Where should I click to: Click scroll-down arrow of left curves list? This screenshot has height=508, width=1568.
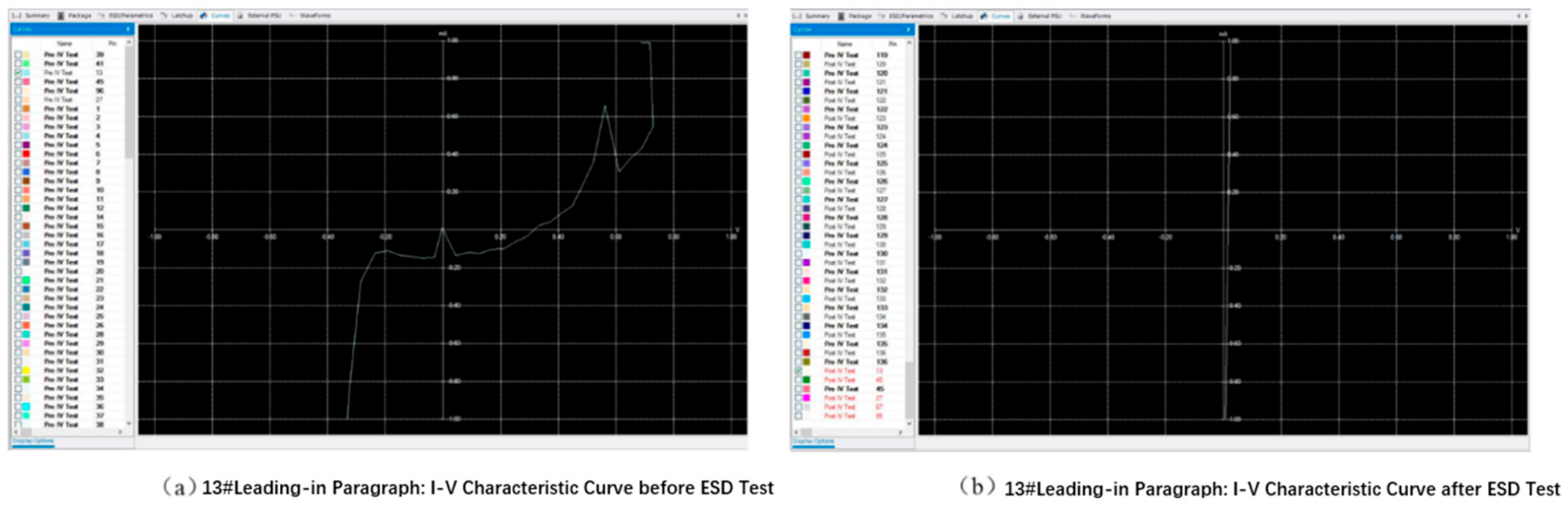128,423
